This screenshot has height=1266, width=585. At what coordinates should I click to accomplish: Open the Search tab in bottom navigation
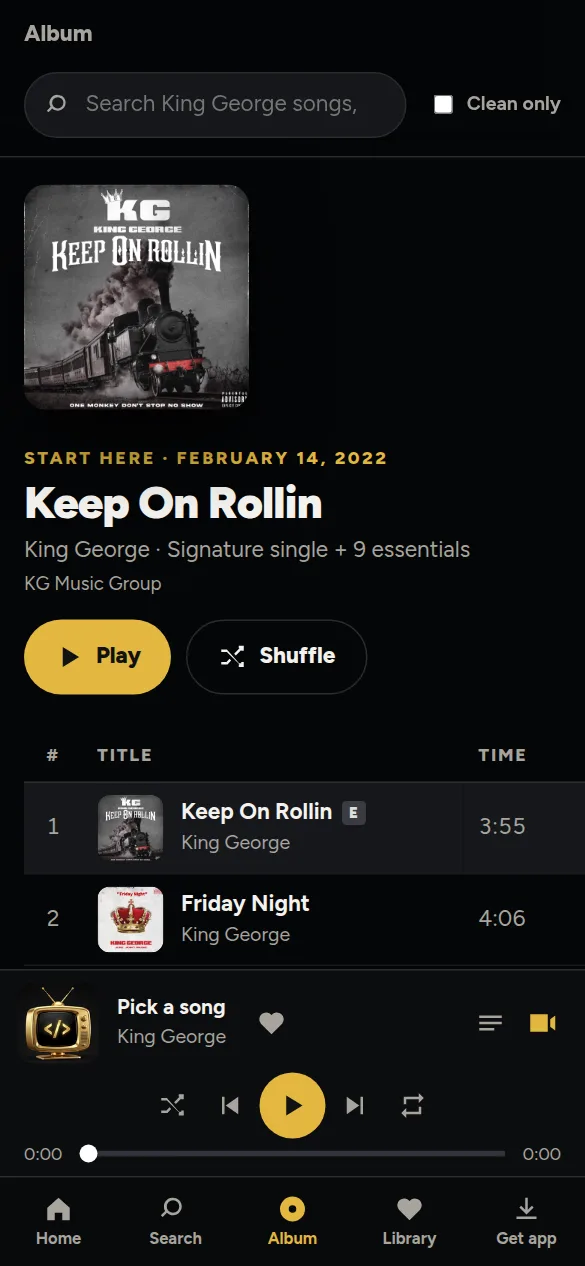175,1222
